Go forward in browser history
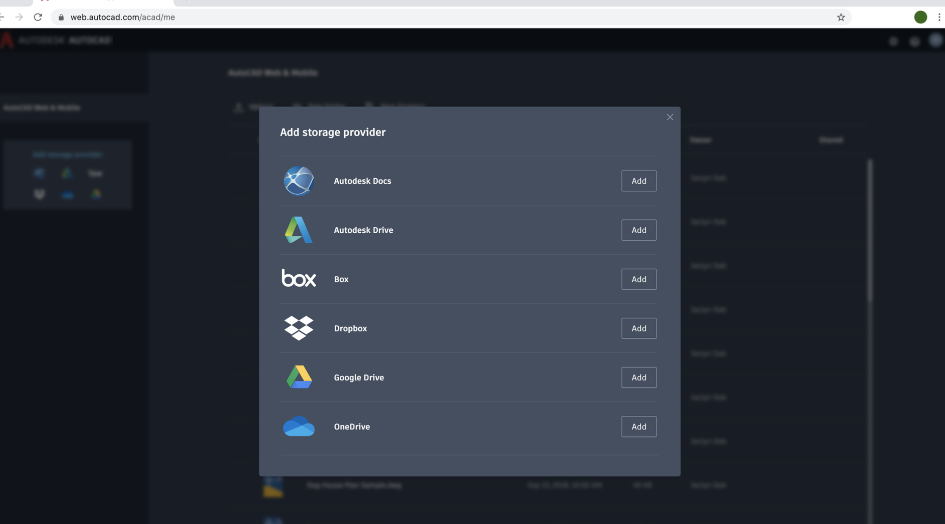 pyautogui.click(x=19, y=17)
